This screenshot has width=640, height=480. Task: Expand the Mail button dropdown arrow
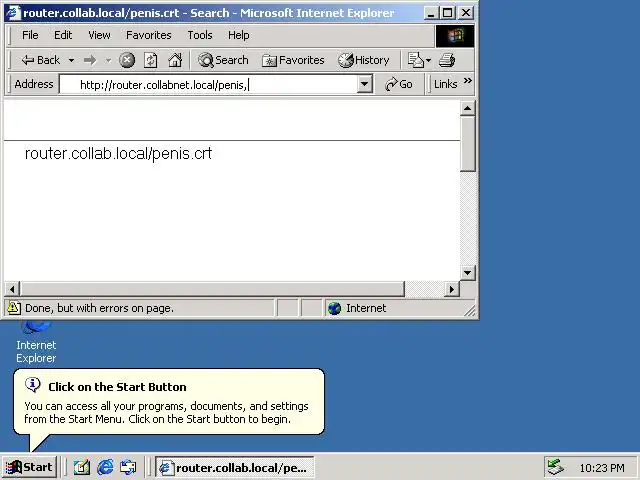click(428, 60)
